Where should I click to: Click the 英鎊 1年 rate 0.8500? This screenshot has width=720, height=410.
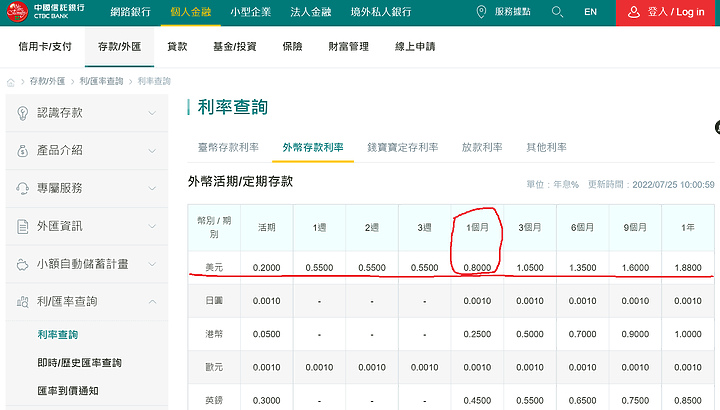tap(688, 400)
